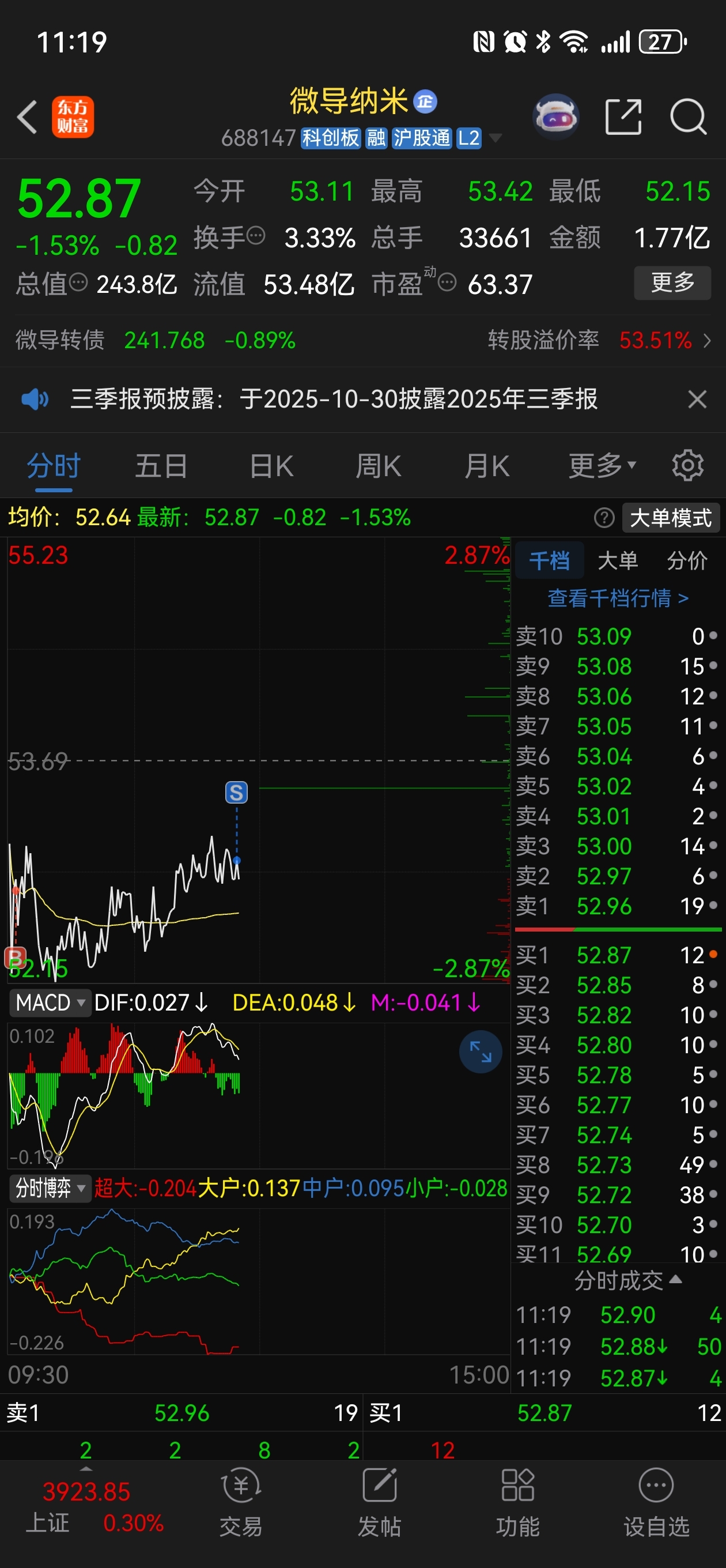Switch to 周K tab
Screen dimensions: 726x1568
379,466
